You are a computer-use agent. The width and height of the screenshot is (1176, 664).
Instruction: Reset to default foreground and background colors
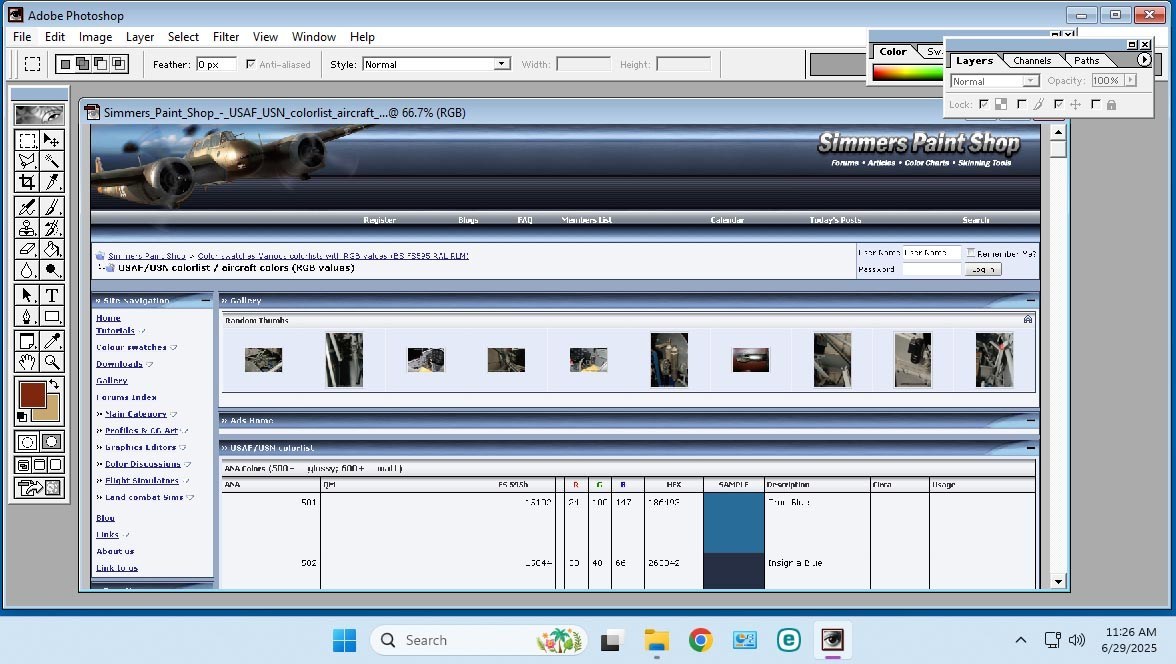(x=22, y=416)
